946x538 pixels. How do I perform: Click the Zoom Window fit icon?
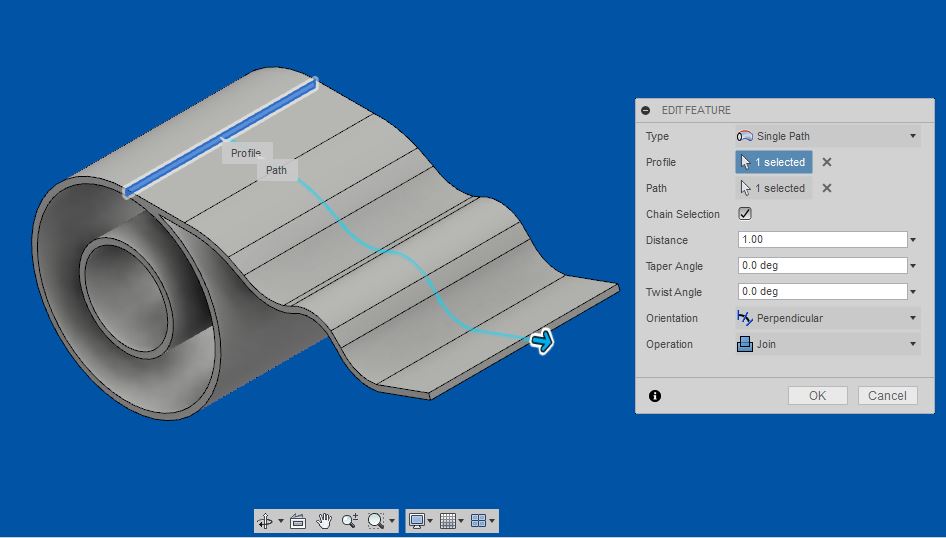pyautogui.click(x=376, y=521)
